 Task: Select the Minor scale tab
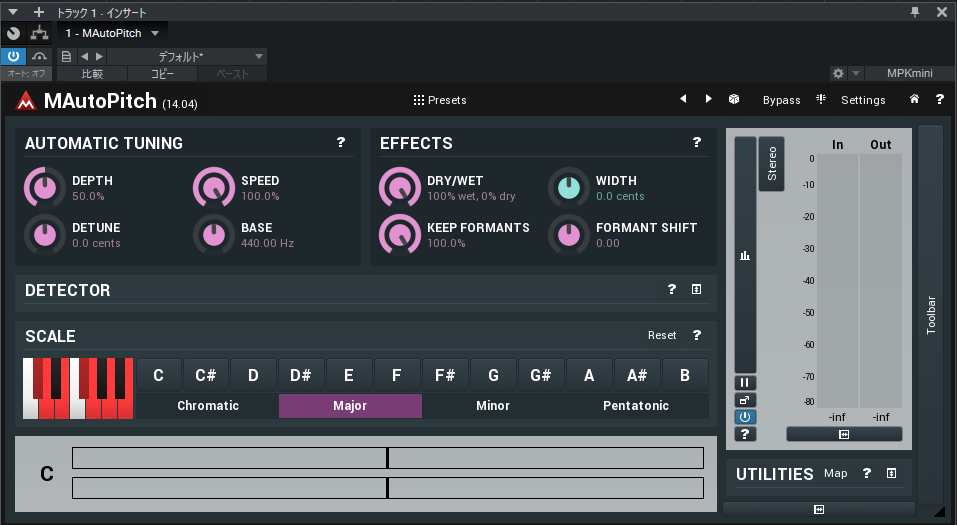tap(493, 406)
